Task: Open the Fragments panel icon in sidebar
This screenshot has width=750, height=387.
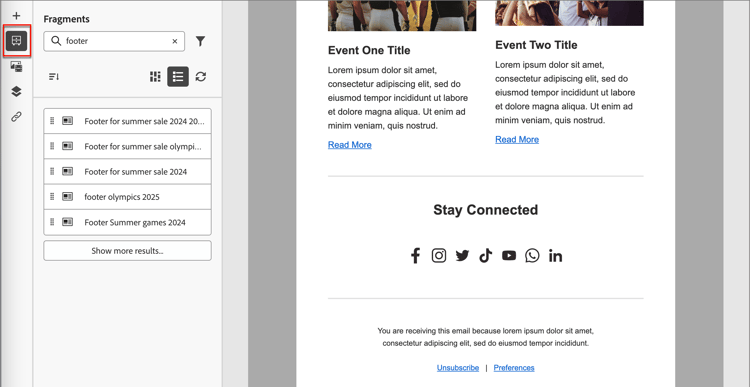Action: (x=16, y=41)
